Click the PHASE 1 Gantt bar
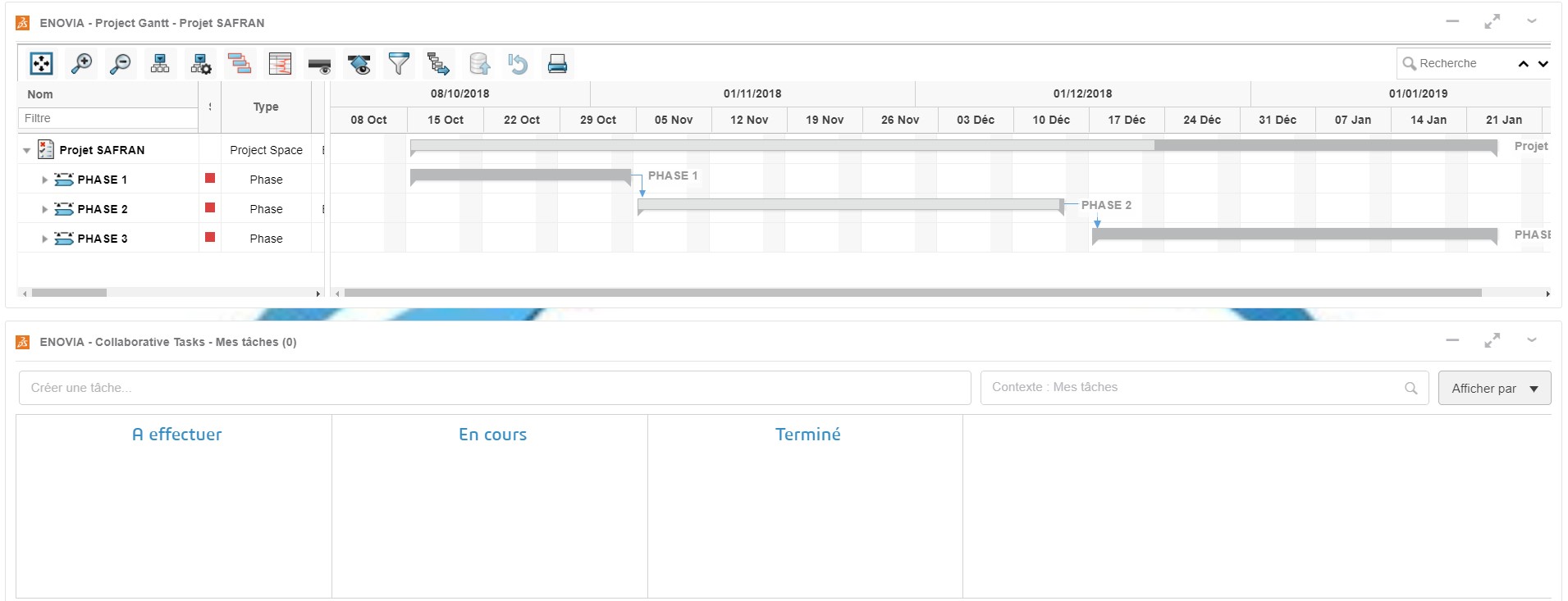 [520, 175]
